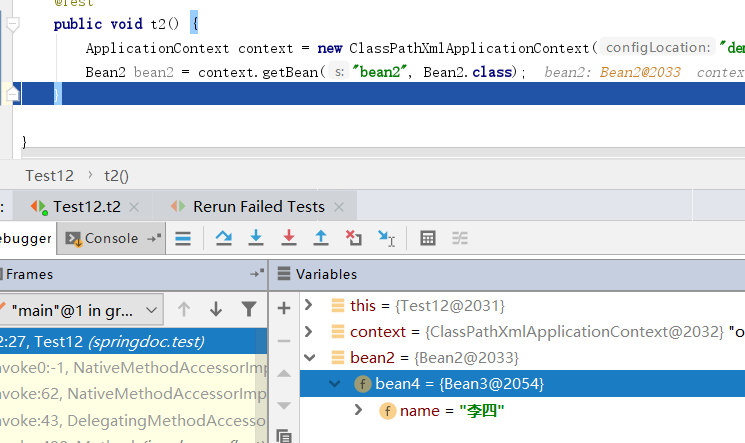Click the getBean method call in code
Image resolution: width=745 pixels, height=443 pixels.
[290, 72]
